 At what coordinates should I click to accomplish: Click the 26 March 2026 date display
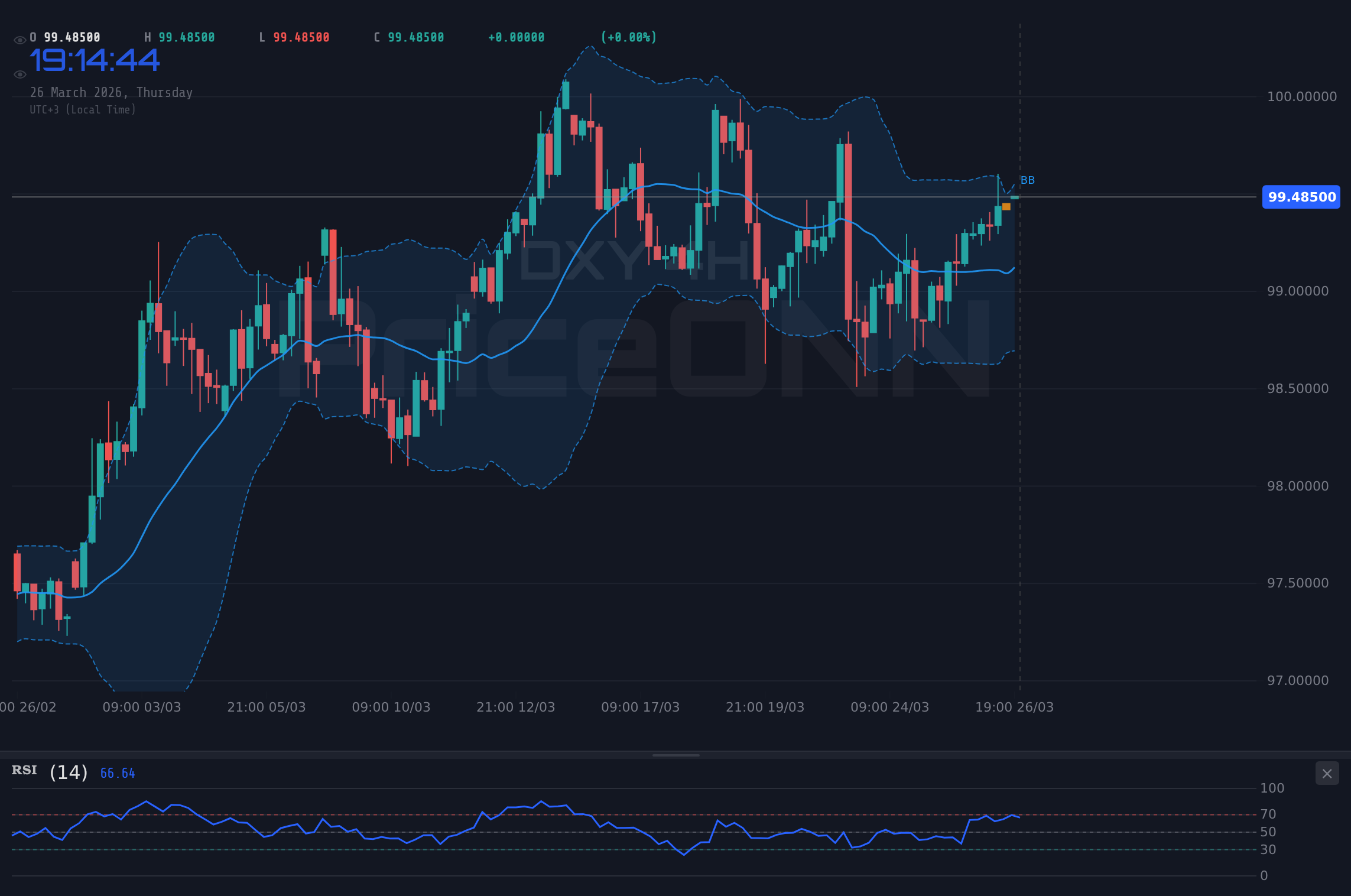tap(112, 92)
